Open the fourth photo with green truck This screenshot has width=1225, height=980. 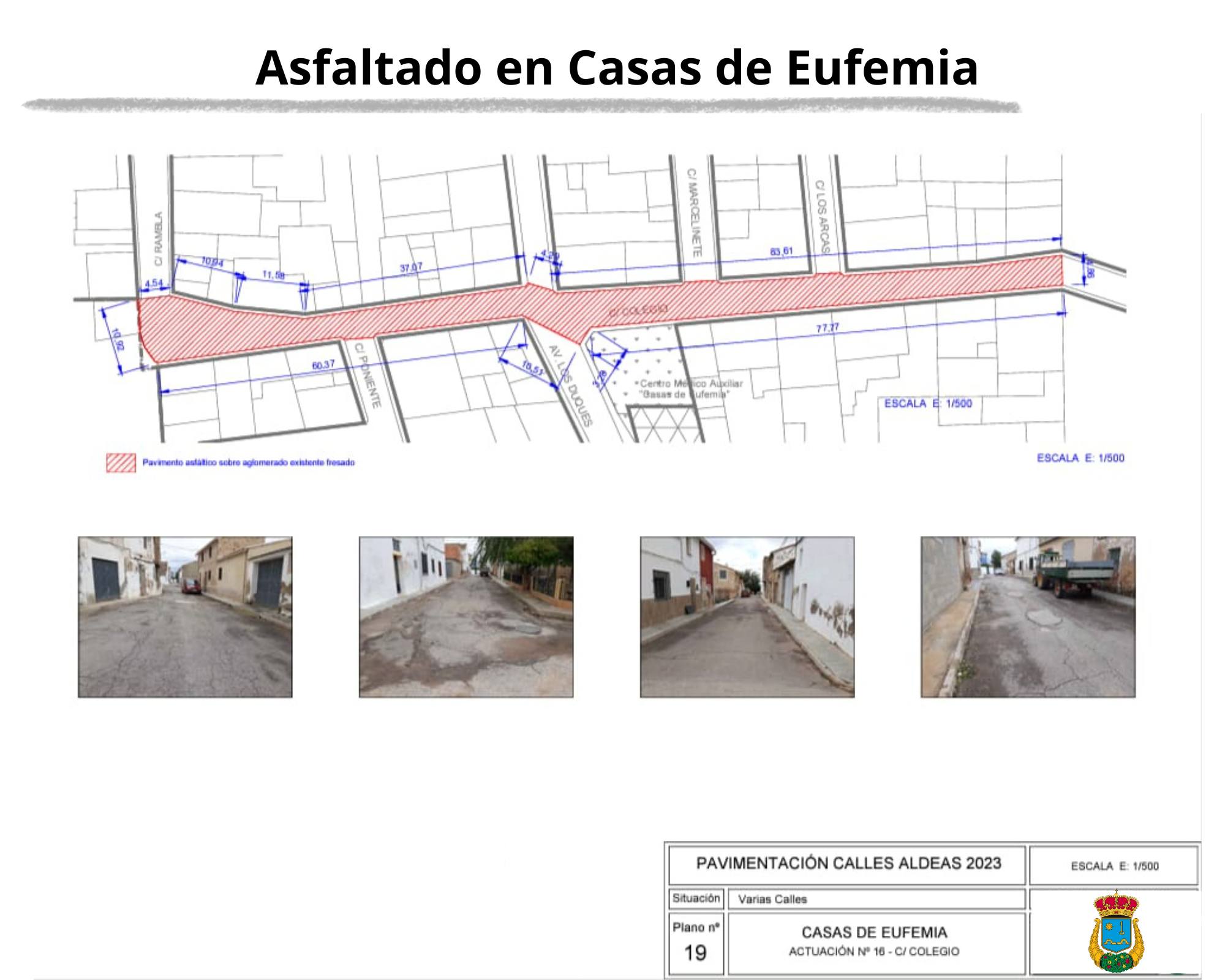pyautogui.click(x=1028, y=617)
